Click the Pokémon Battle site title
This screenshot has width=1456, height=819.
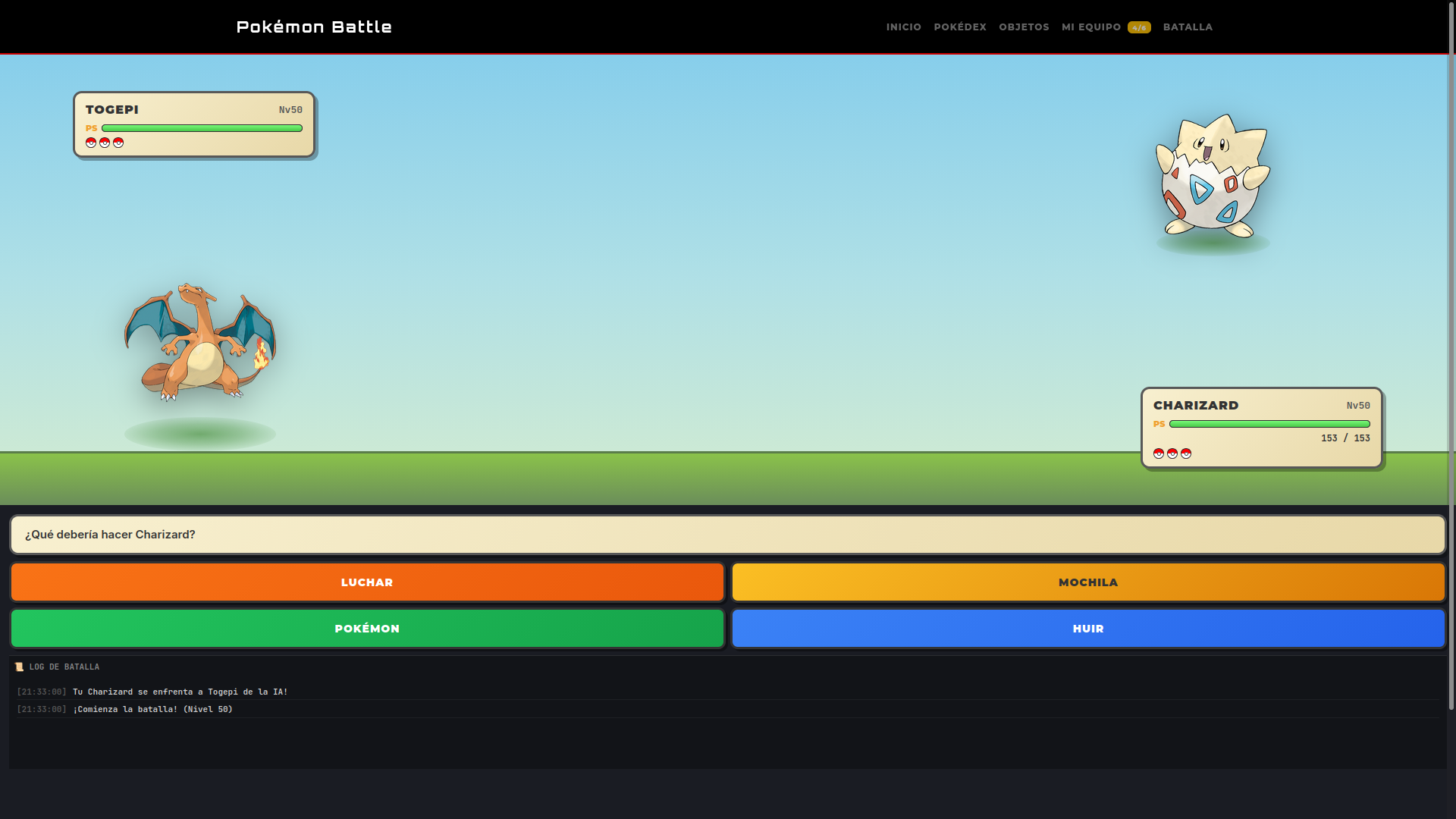314,27
